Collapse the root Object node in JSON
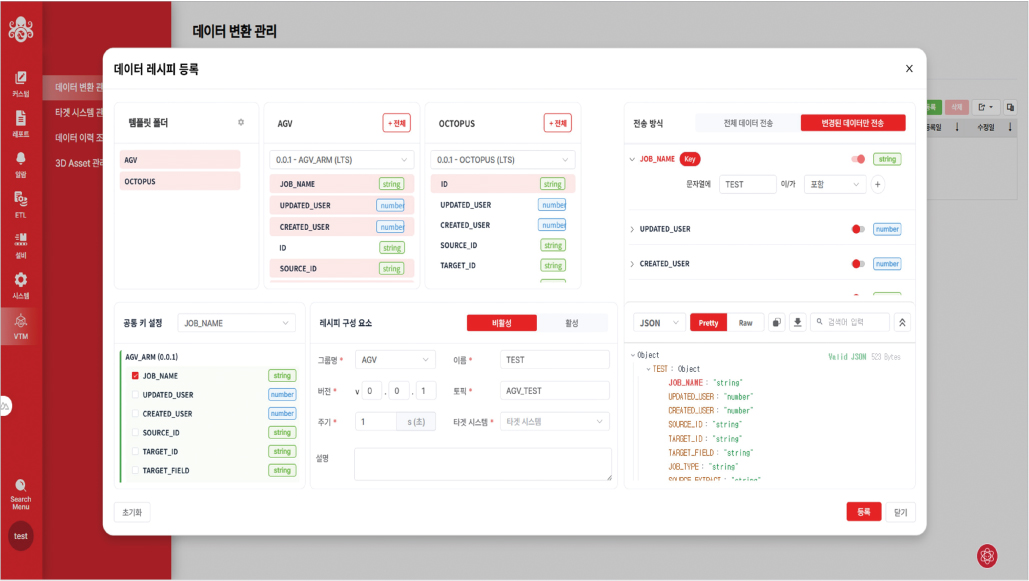 [633, 355]
